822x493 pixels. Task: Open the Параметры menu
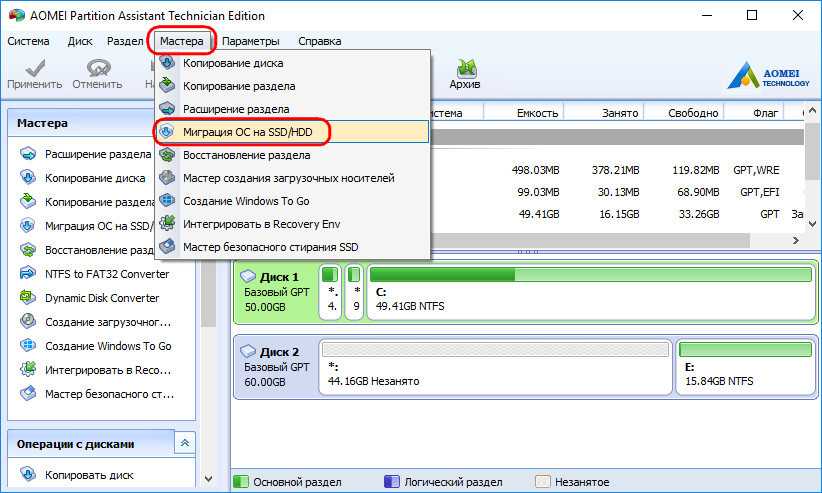pos(251,41)
